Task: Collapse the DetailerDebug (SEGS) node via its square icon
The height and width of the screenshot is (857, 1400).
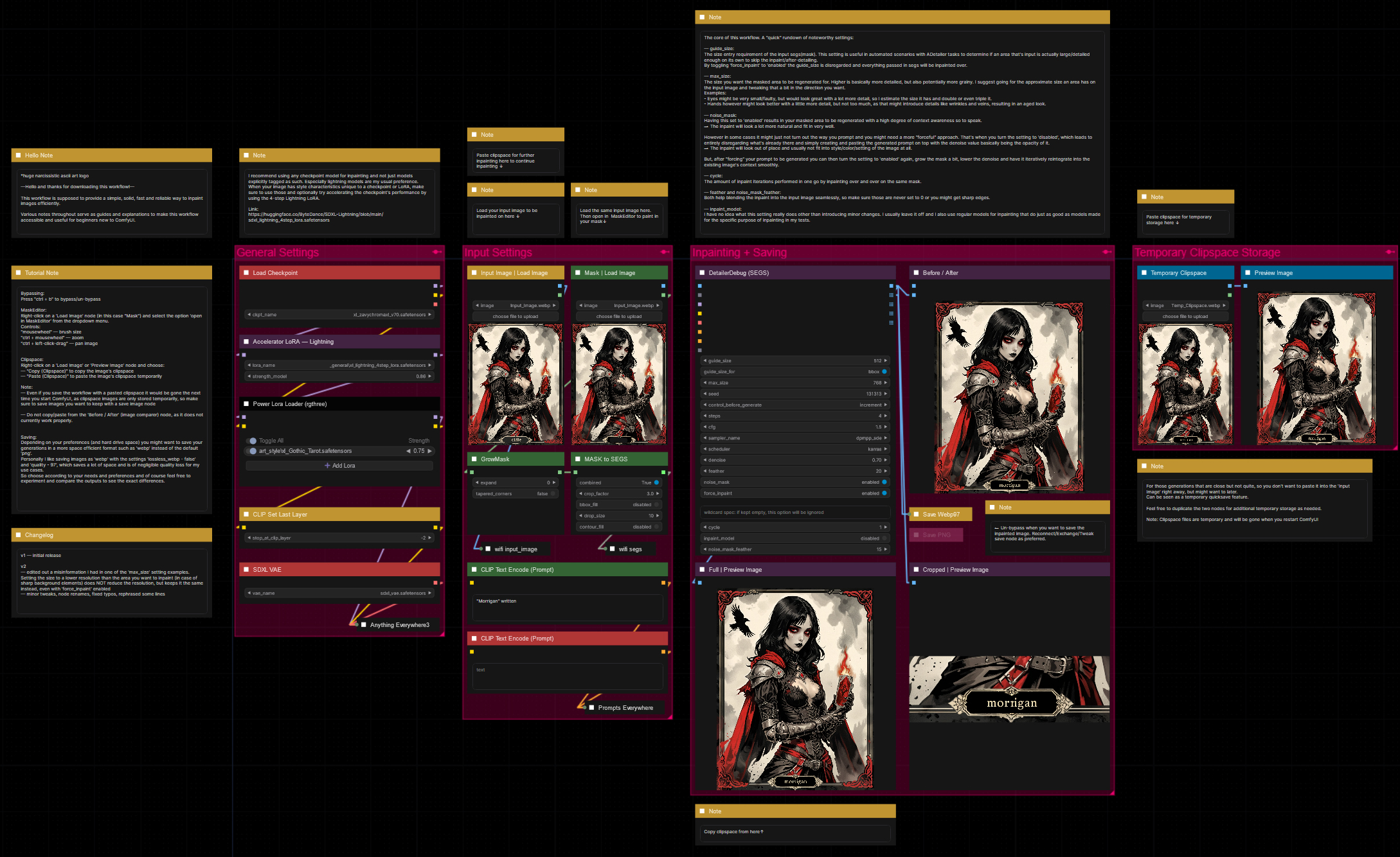Action: click(x=702, y=273)
